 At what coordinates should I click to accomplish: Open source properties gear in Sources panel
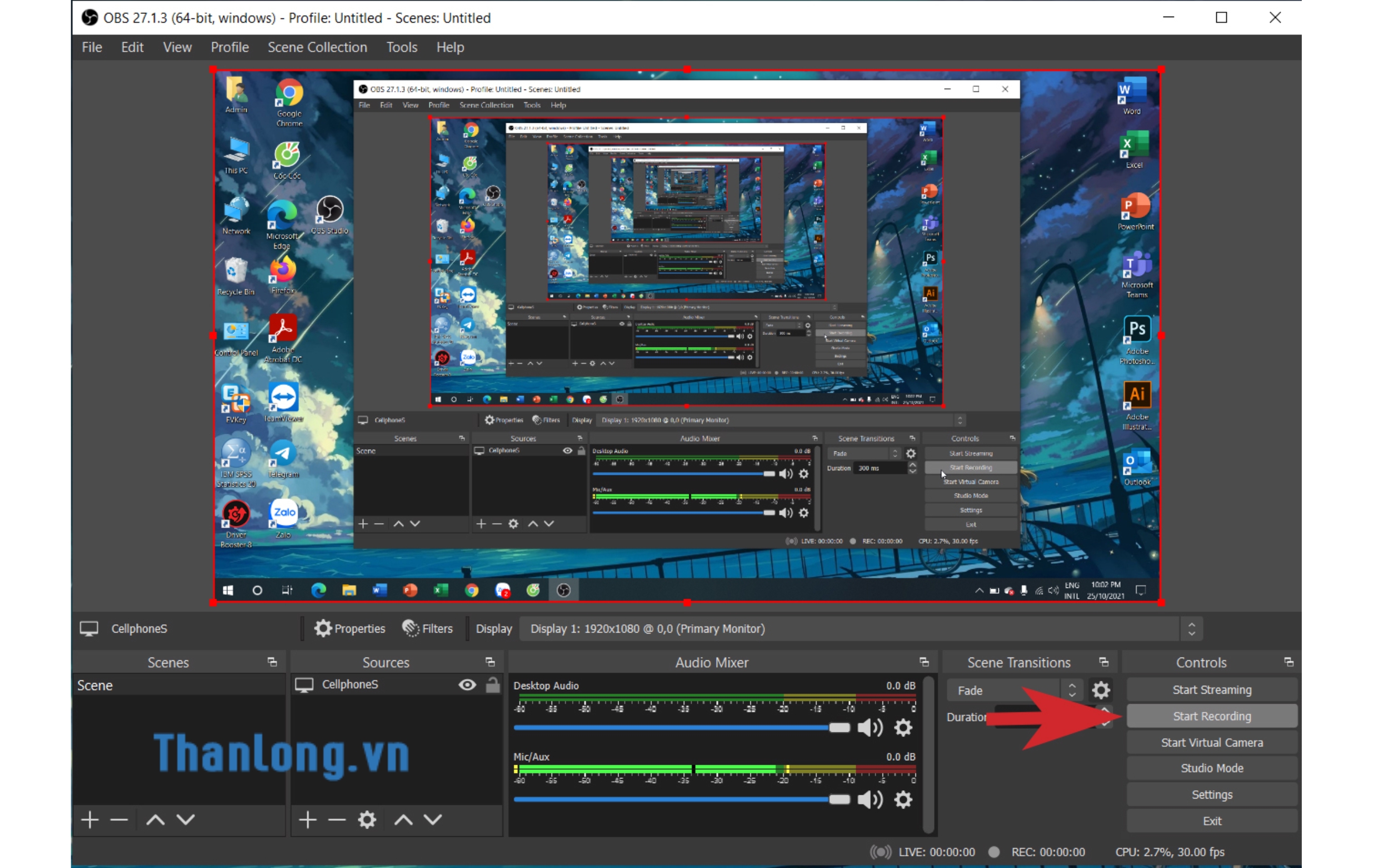[367, 819]
